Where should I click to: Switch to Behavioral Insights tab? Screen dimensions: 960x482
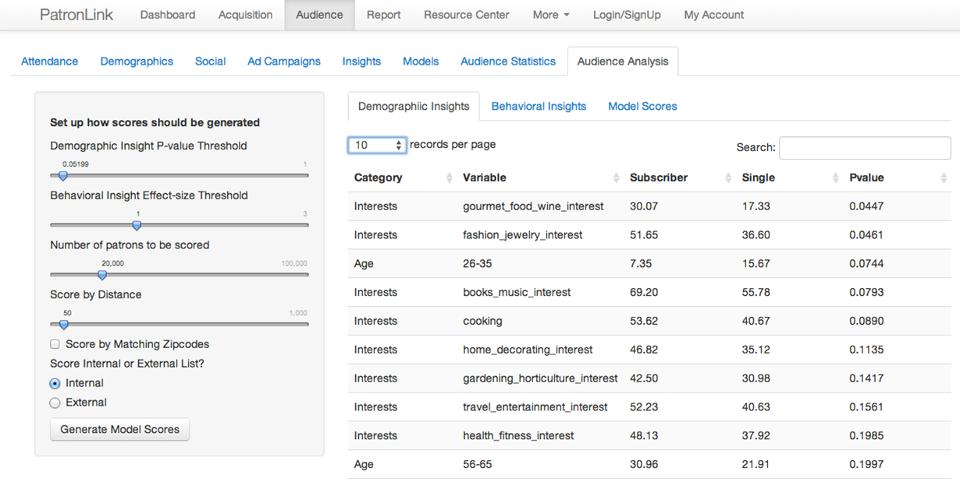[x=538, y=106]
